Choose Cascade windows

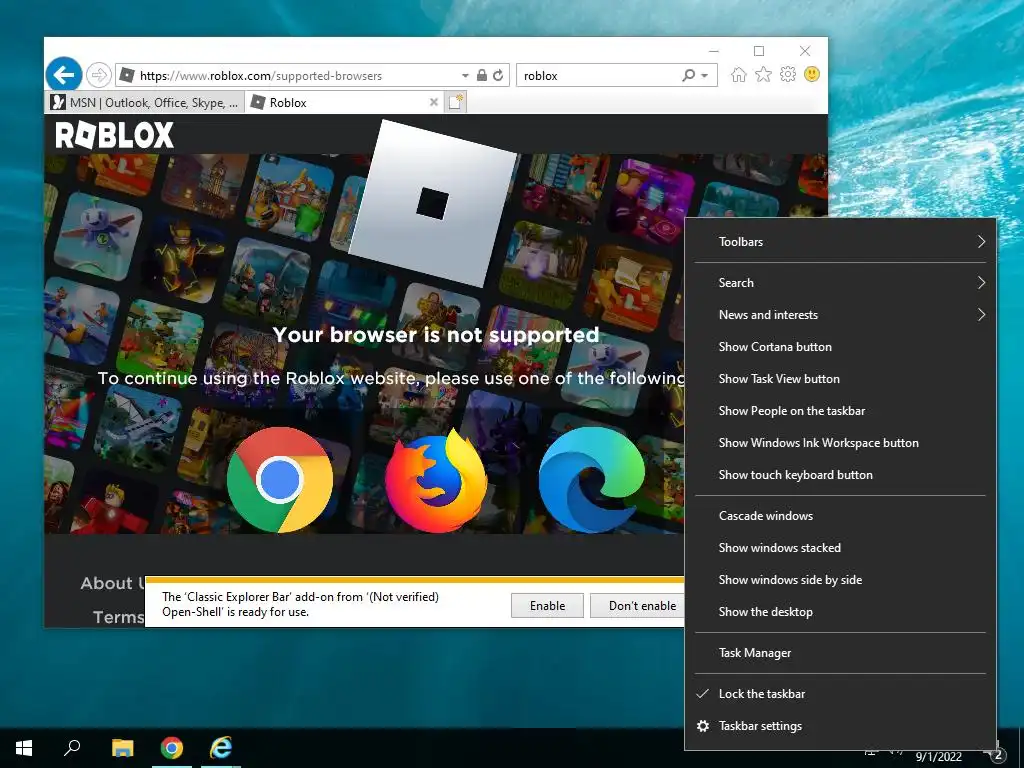(x=840, y=516)
